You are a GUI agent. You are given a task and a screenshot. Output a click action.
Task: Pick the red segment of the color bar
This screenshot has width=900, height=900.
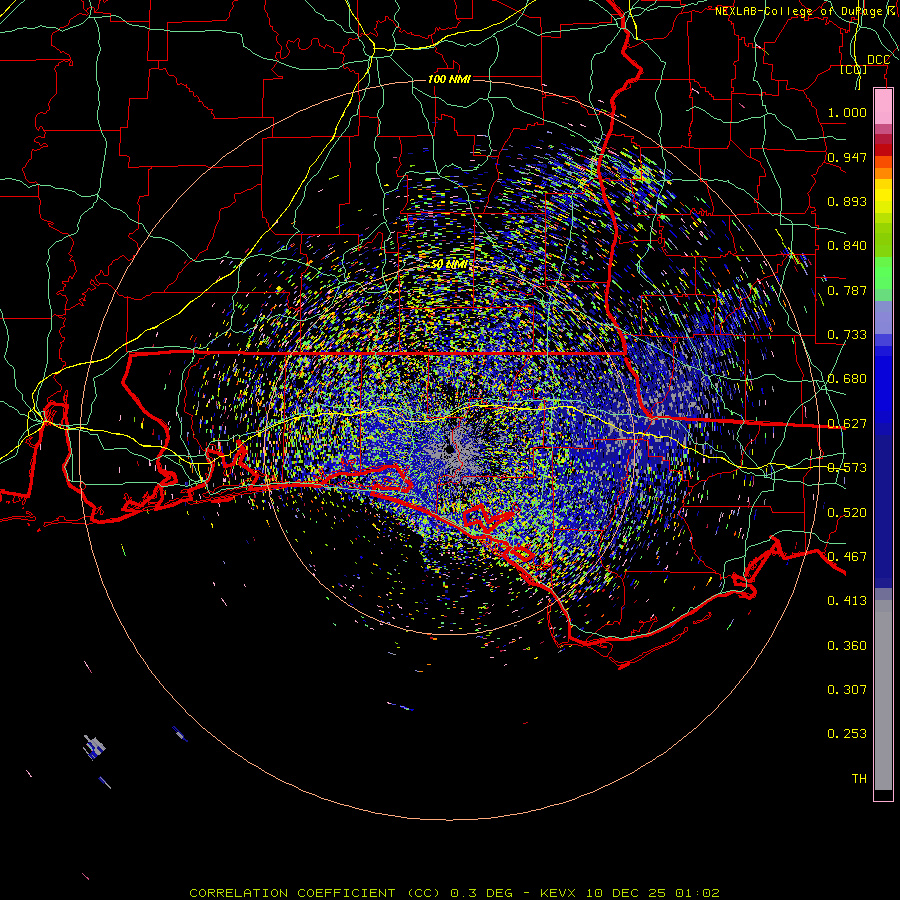tap(883, 150)
